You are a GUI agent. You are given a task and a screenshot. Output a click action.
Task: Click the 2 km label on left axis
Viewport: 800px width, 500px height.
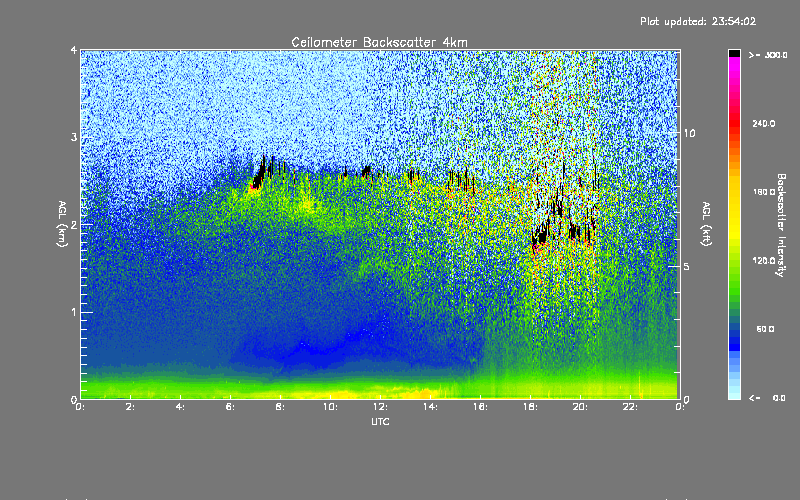[x=74, y=224]
